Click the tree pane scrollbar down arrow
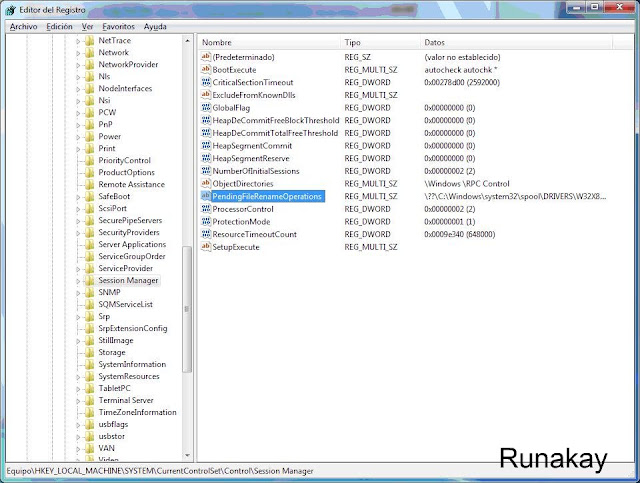 (x=187, y=455)
